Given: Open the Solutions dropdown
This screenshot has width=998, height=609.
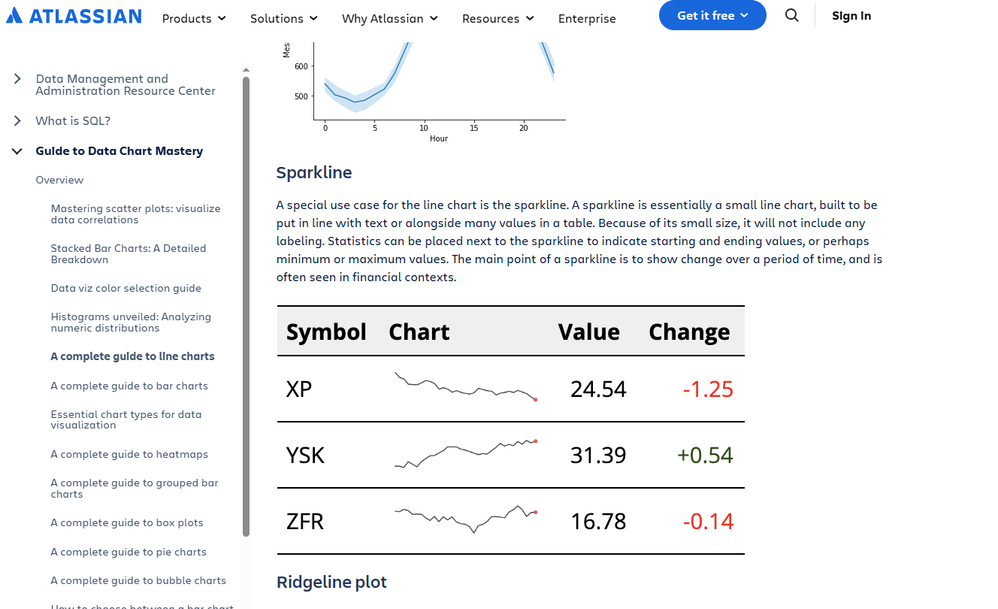Looking at the screenshot, I should (x=284, y=18).
